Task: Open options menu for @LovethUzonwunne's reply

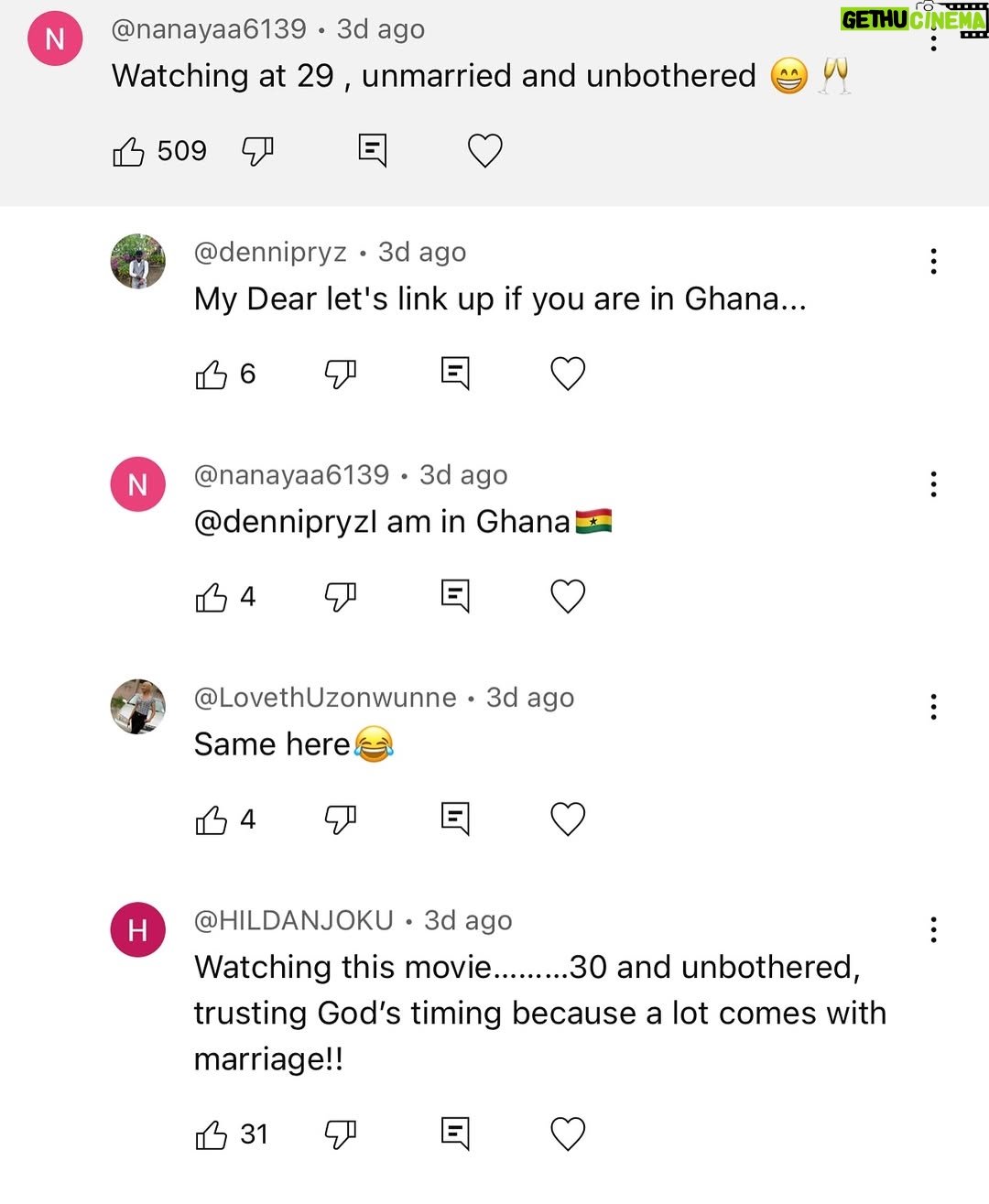Action: tap(933, 707)
